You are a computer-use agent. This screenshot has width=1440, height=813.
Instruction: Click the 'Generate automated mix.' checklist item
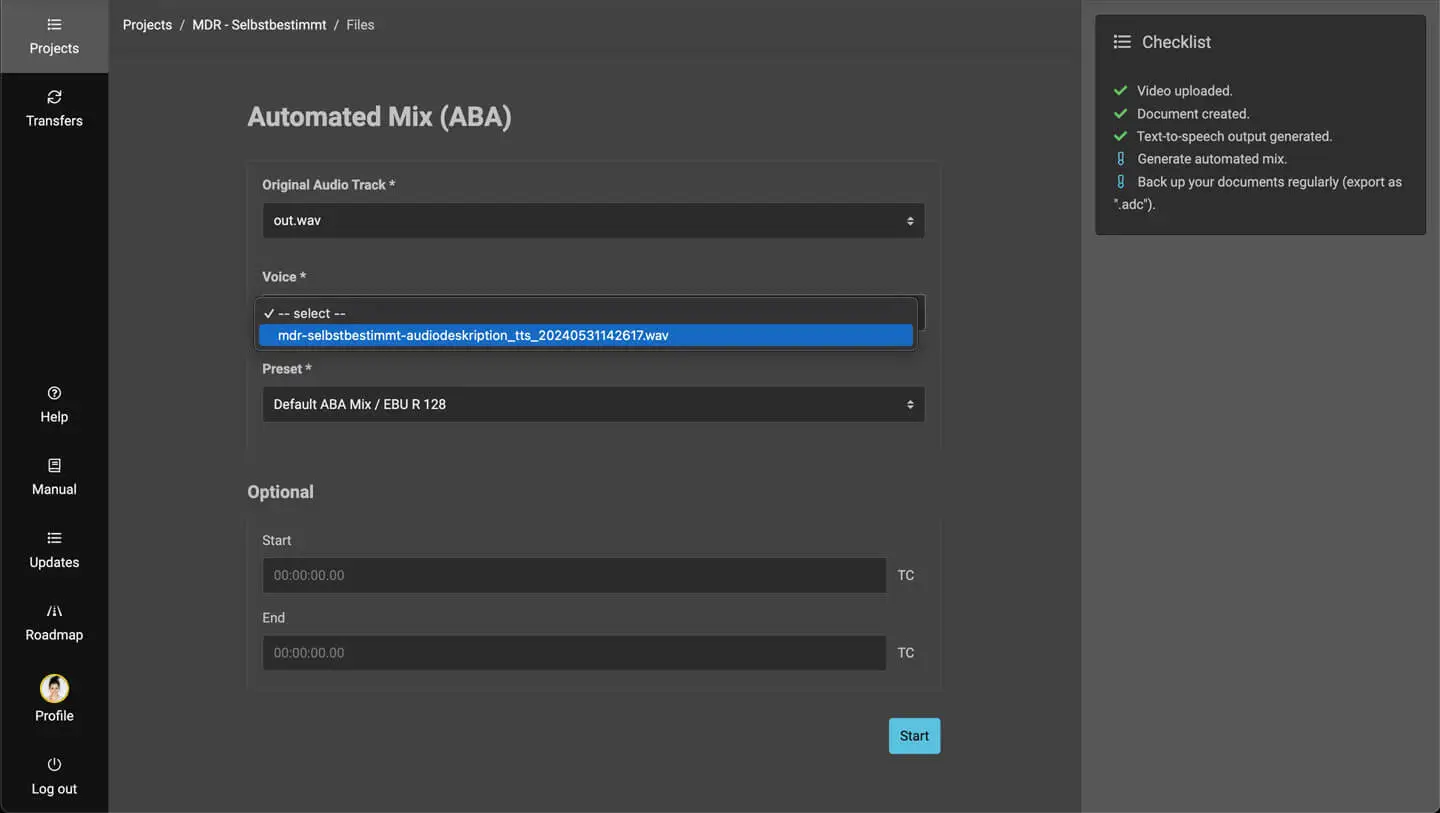[x=1211, y=159]
